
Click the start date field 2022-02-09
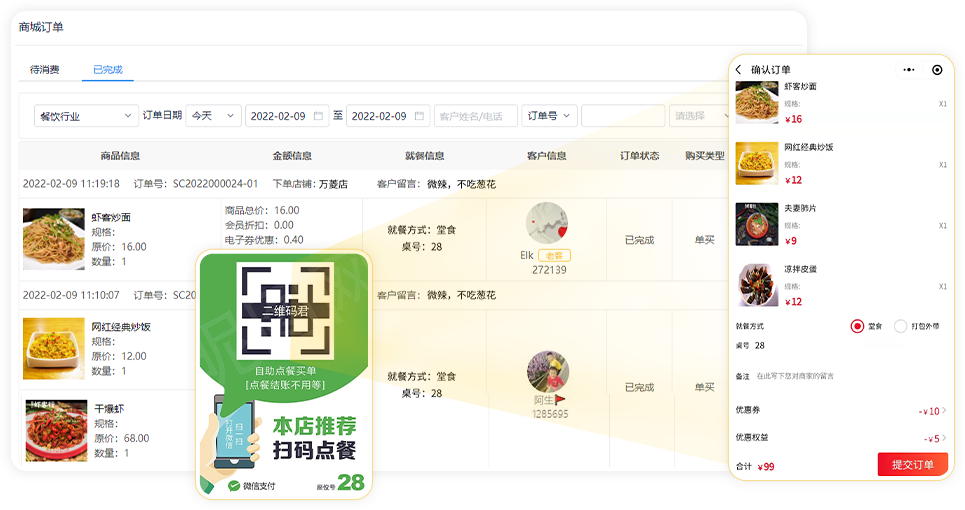[x=287, y=116]
